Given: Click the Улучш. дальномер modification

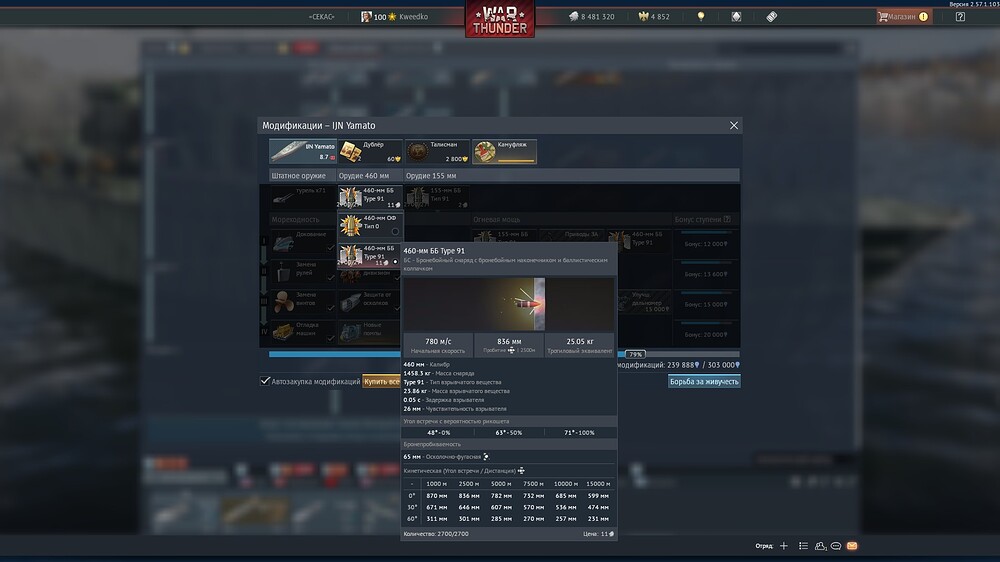Looking at the screenshot, I should (644, 302).
